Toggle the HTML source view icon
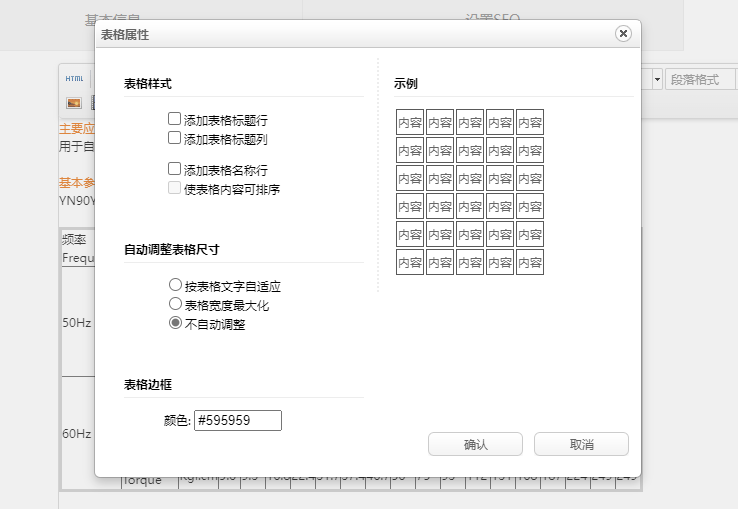Image resolution: width=738 pixels, height=509 pixels. [75, 79]
